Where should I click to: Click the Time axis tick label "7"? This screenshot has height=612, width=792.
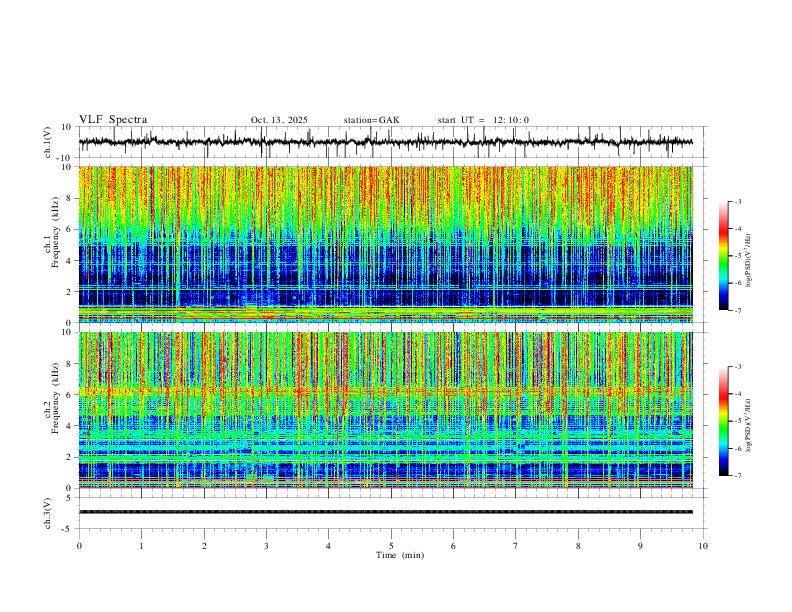pyautogui.click(x=516, y=546)
